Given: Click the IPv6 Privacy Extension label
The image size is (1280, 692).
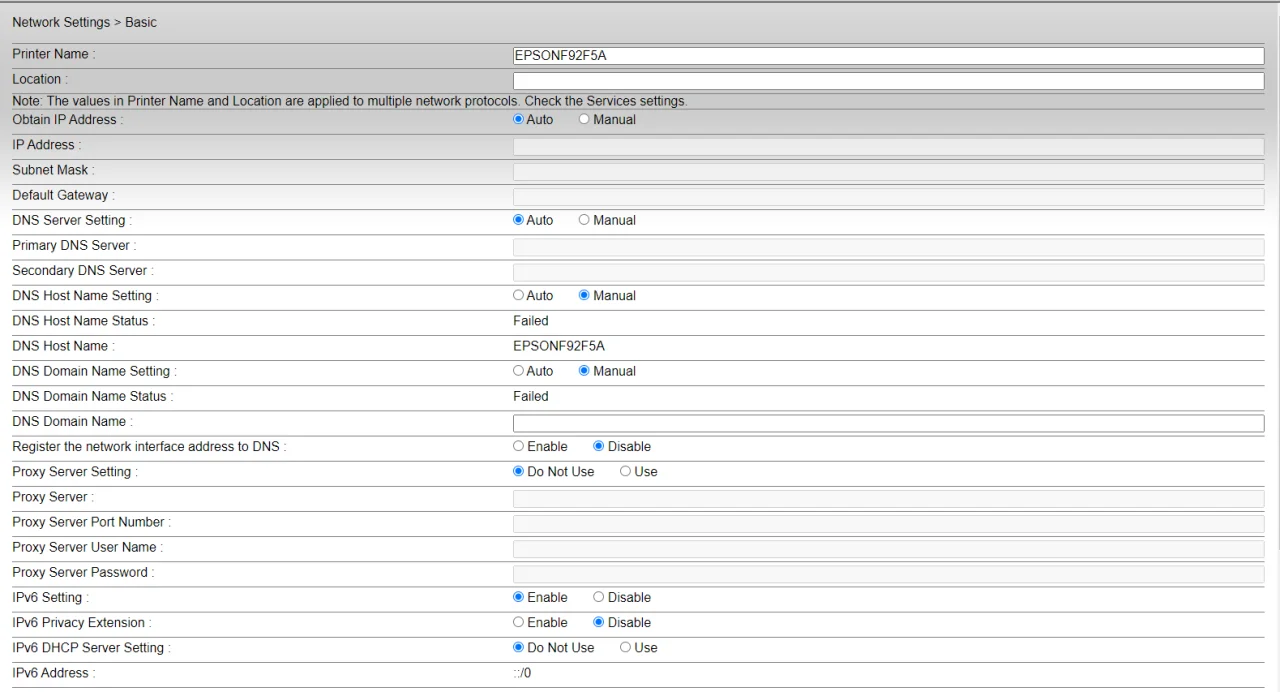Looking at the screenshot, I should point(82,623).
